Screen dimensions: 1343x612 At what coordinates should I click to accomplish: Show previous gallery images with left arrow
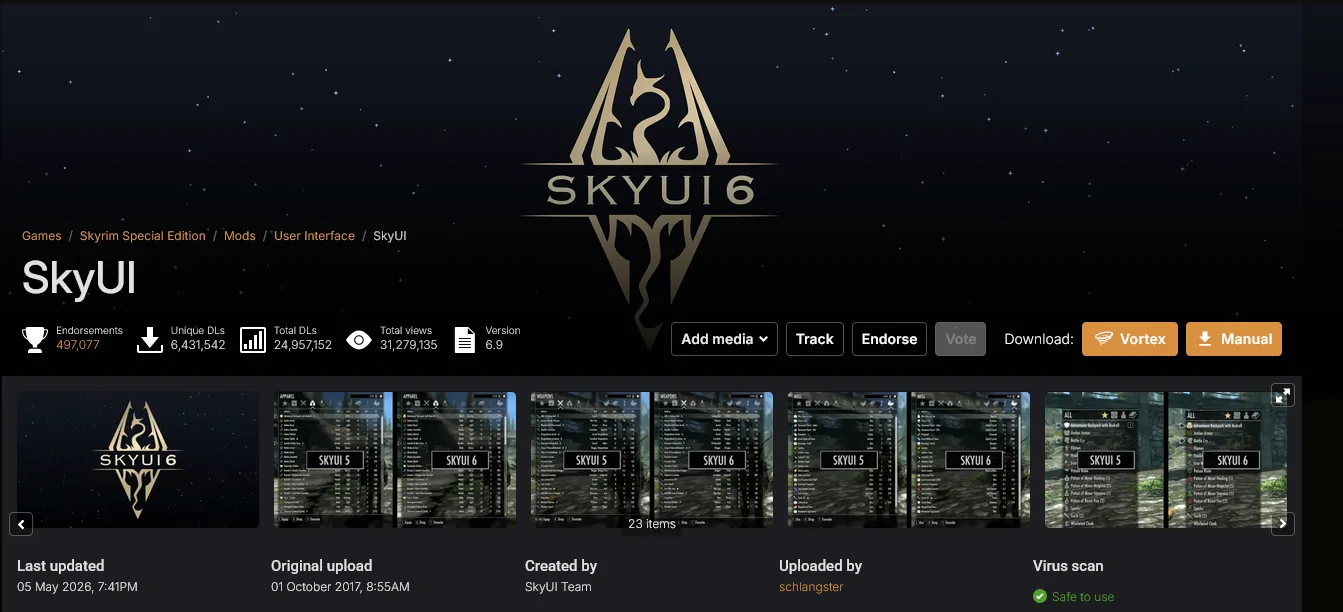click(x=21, y=523)
